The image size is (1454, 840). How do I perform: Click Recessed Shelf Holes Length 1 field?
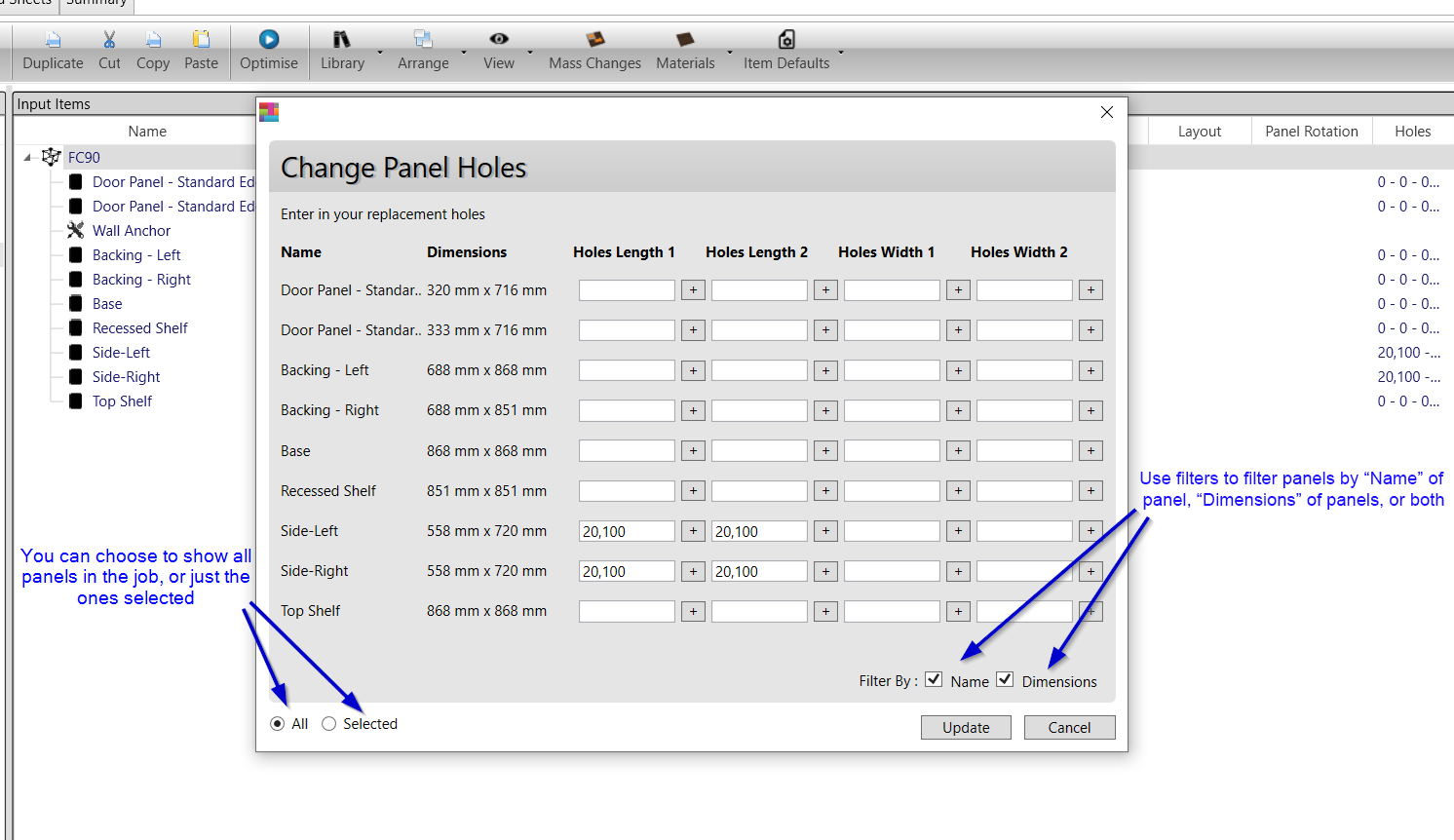[627, 491]
